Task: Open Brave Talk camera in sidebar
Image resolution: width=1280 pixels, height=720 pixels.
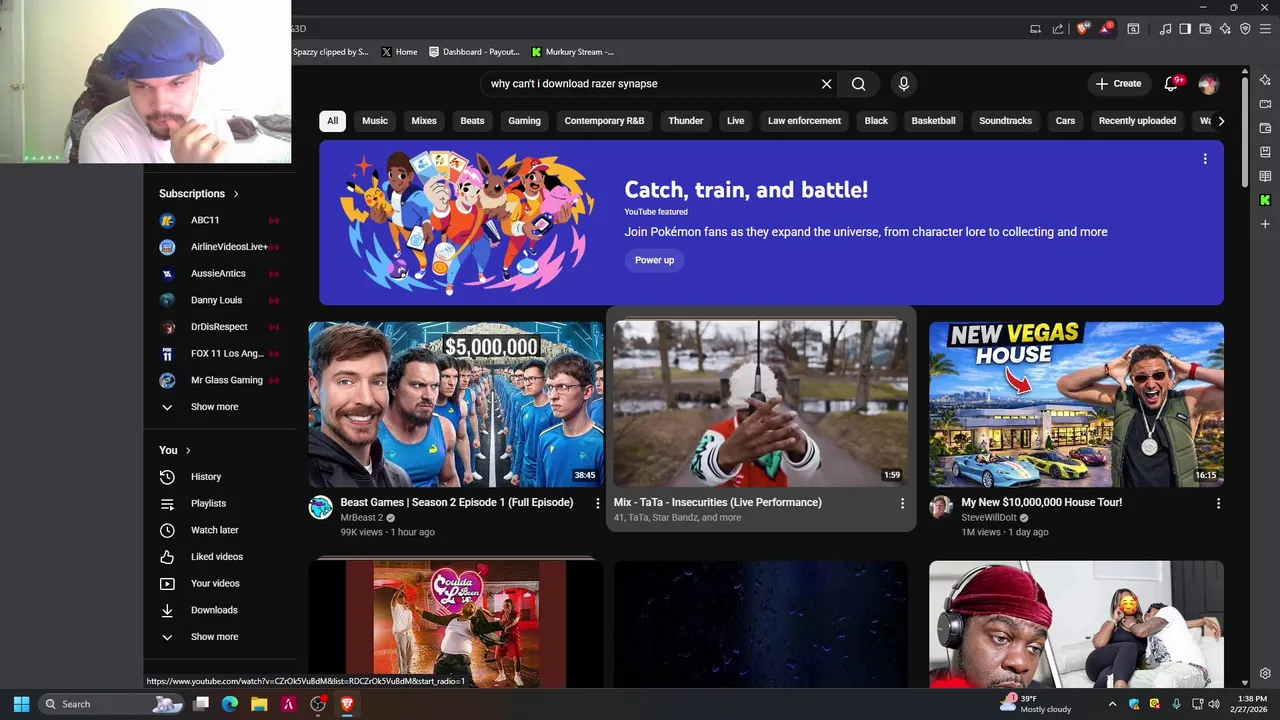Action: point(1265,104)
